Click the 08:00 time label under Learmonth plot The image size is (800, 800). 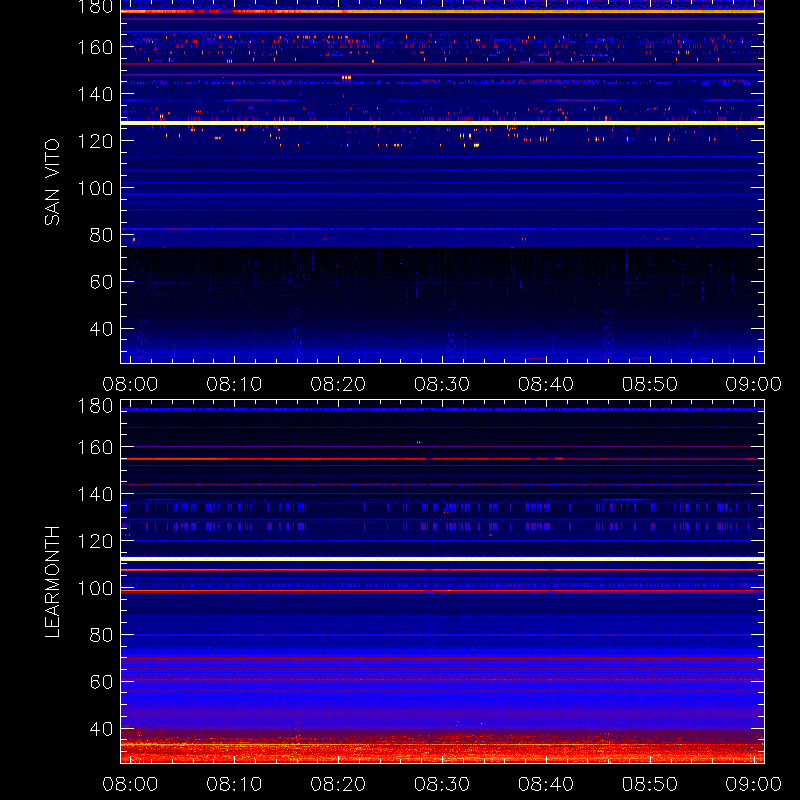tap(130, 784)
